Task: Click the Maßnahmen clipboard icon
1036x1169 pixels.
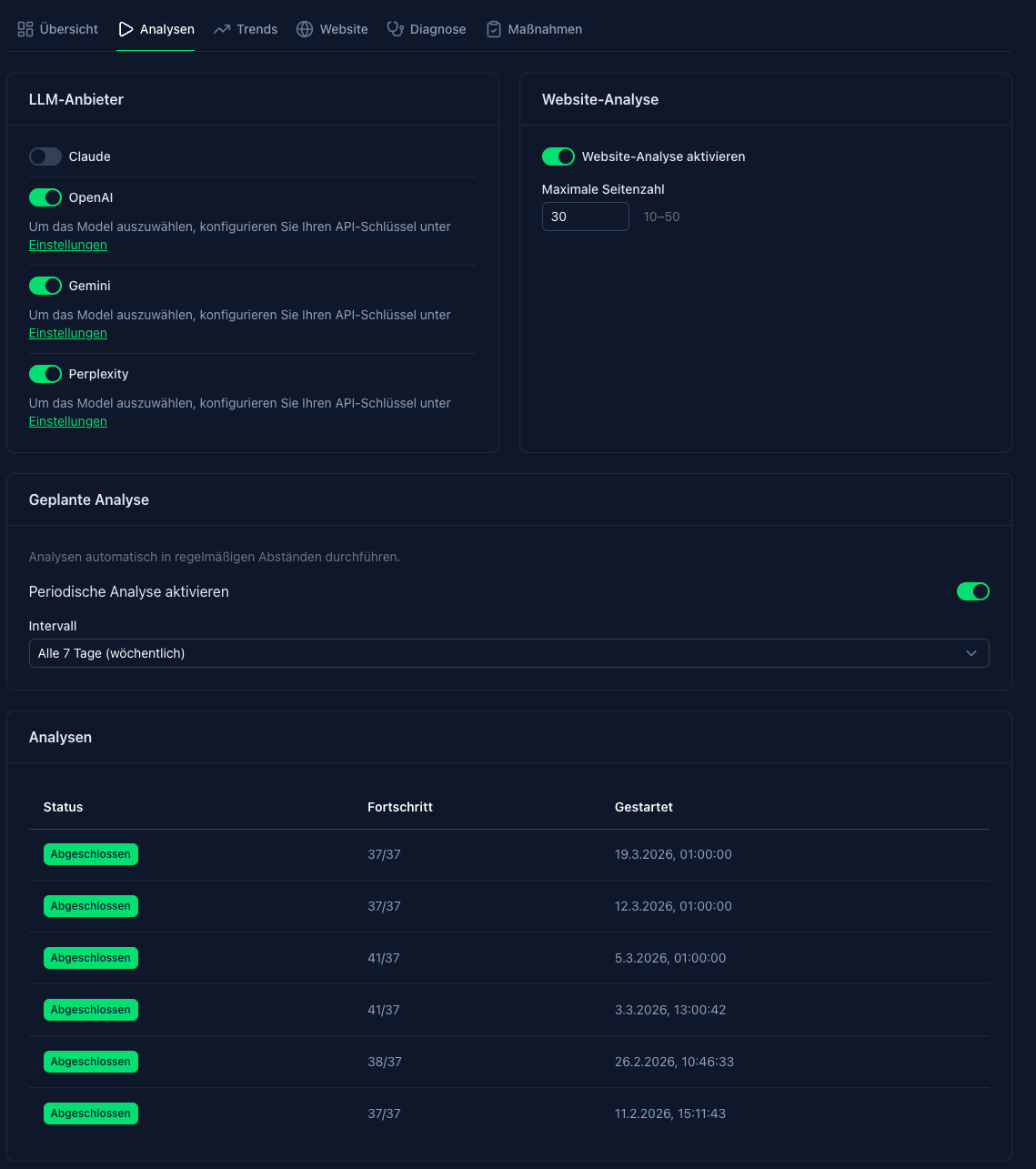Action: coord(494,29)
